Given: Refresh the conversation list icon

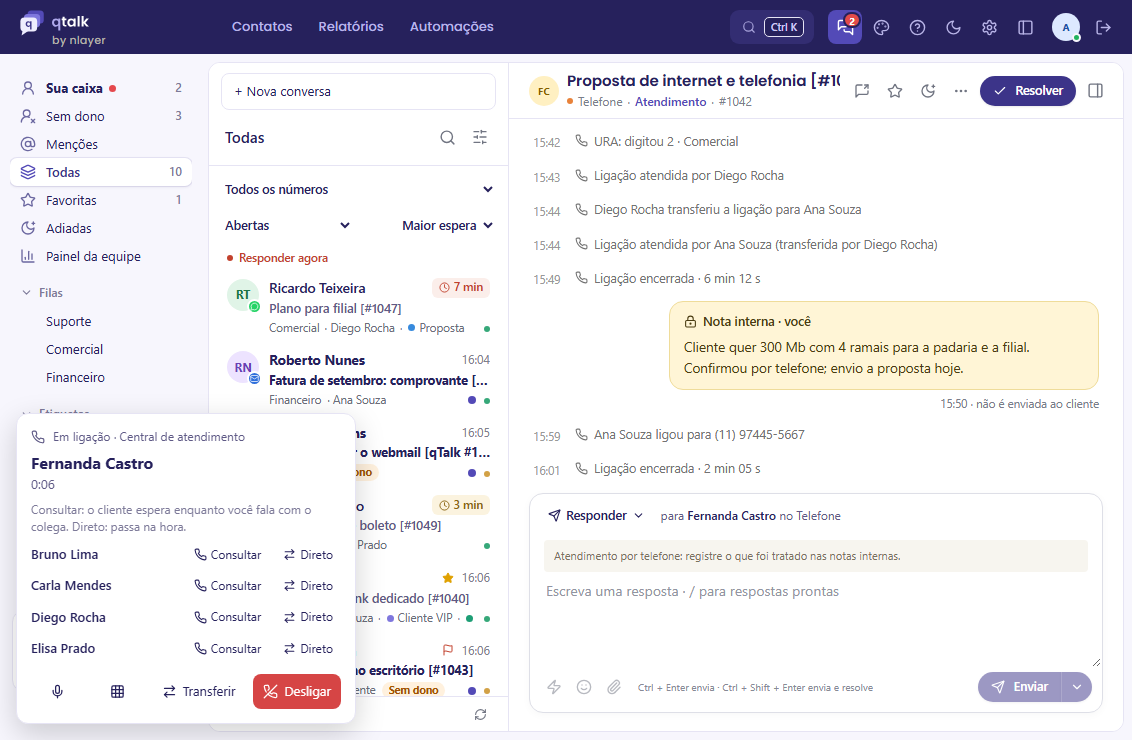Looking at the screenshot, I should 480,714.
